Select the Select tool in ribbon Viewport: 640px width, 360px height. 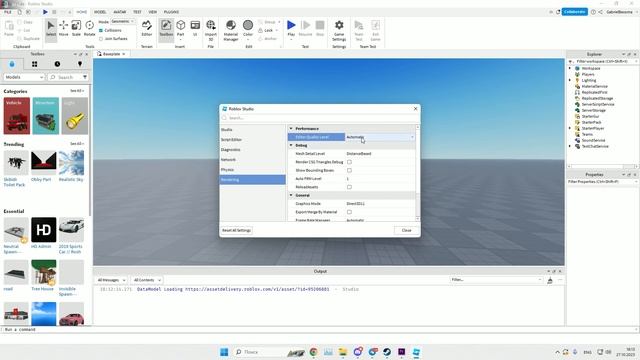click(51, 29)
